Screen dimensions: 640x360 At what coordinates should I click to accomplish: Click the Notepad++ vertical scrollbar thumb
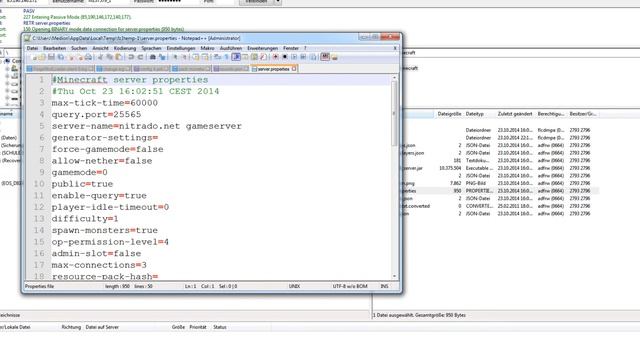click(x=394, y=113)
